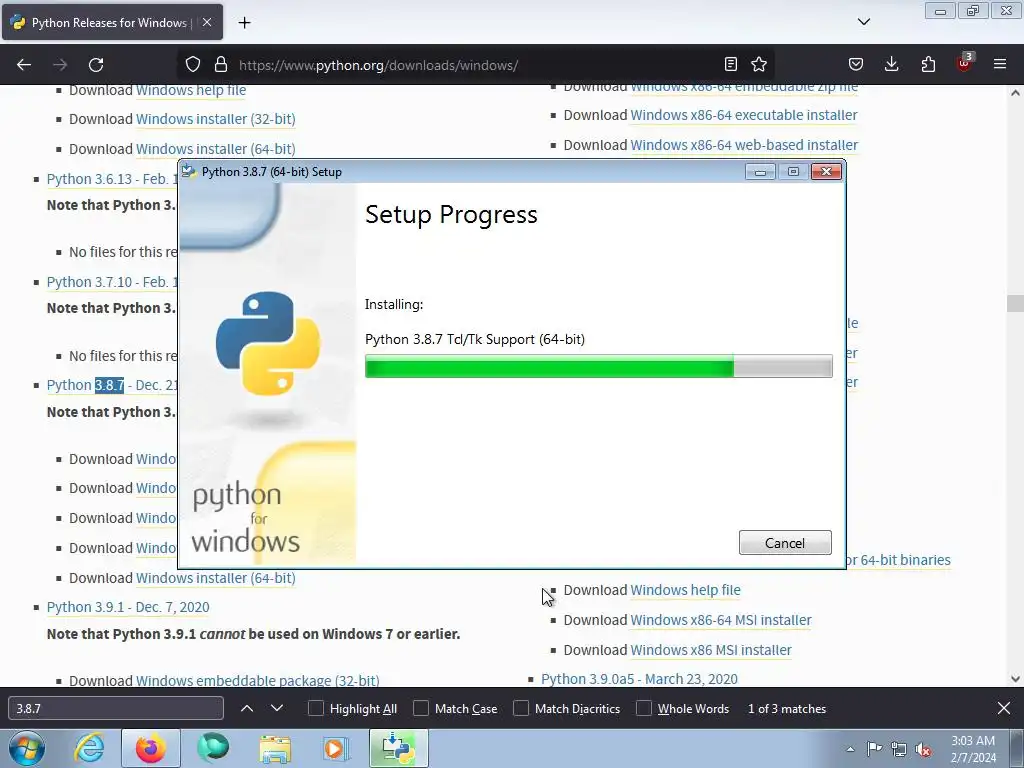Image resolution: width=1024 pixels, height=768 pixels.
Task: Open the Python 3.9.0a5 - March 23, 2020 link
Action: click(639, 679)
